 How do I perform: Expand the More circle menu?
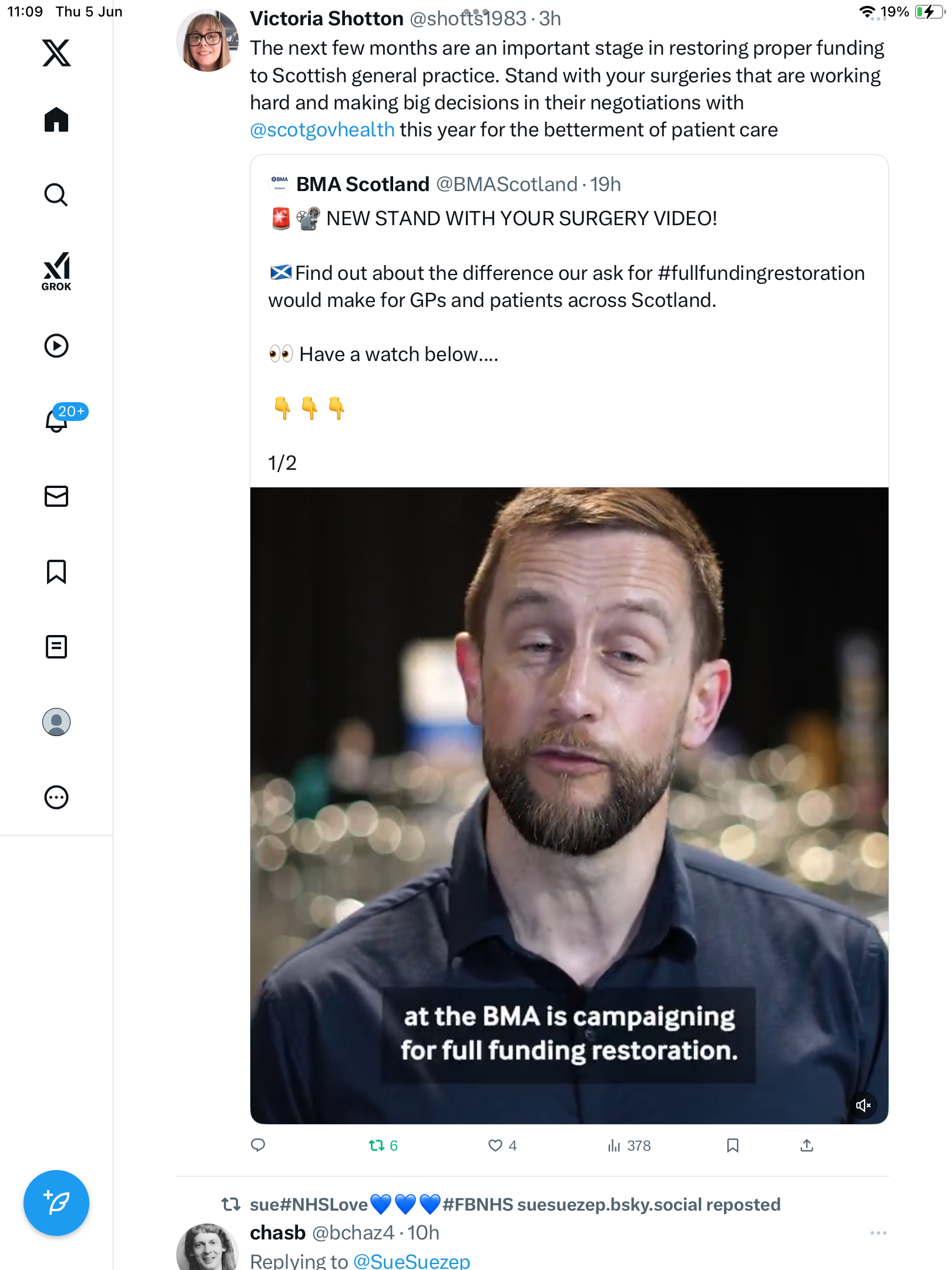(56, 797)
